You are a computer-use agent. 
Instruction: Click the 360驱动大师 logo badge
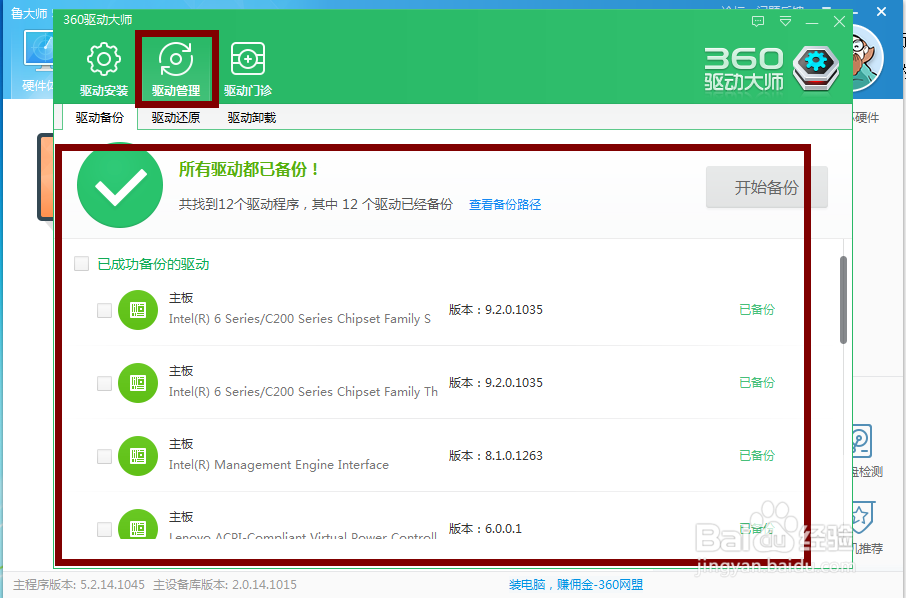(x=816, y=68)
